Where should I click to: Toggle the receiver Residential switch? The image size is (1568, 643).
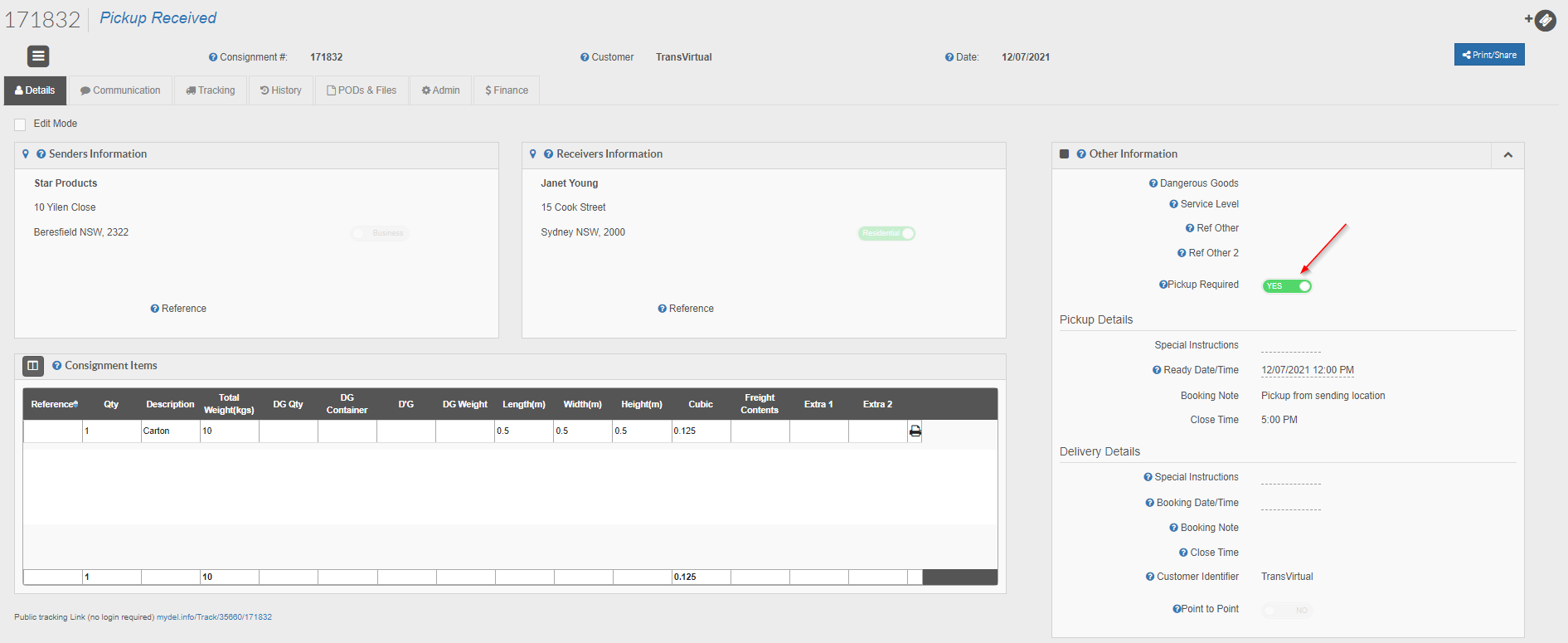tap(886, 233)
